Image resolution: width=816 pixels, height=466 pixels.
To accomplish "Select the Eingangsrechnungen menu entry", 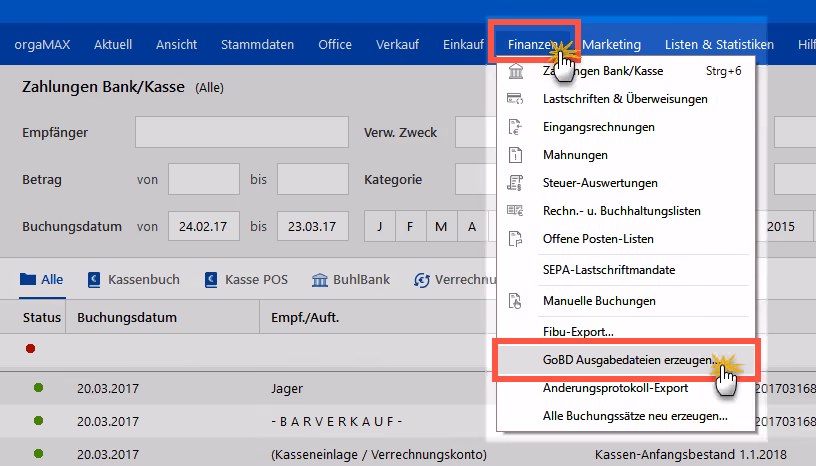I will pyautogui.click(x=626, y=127).
